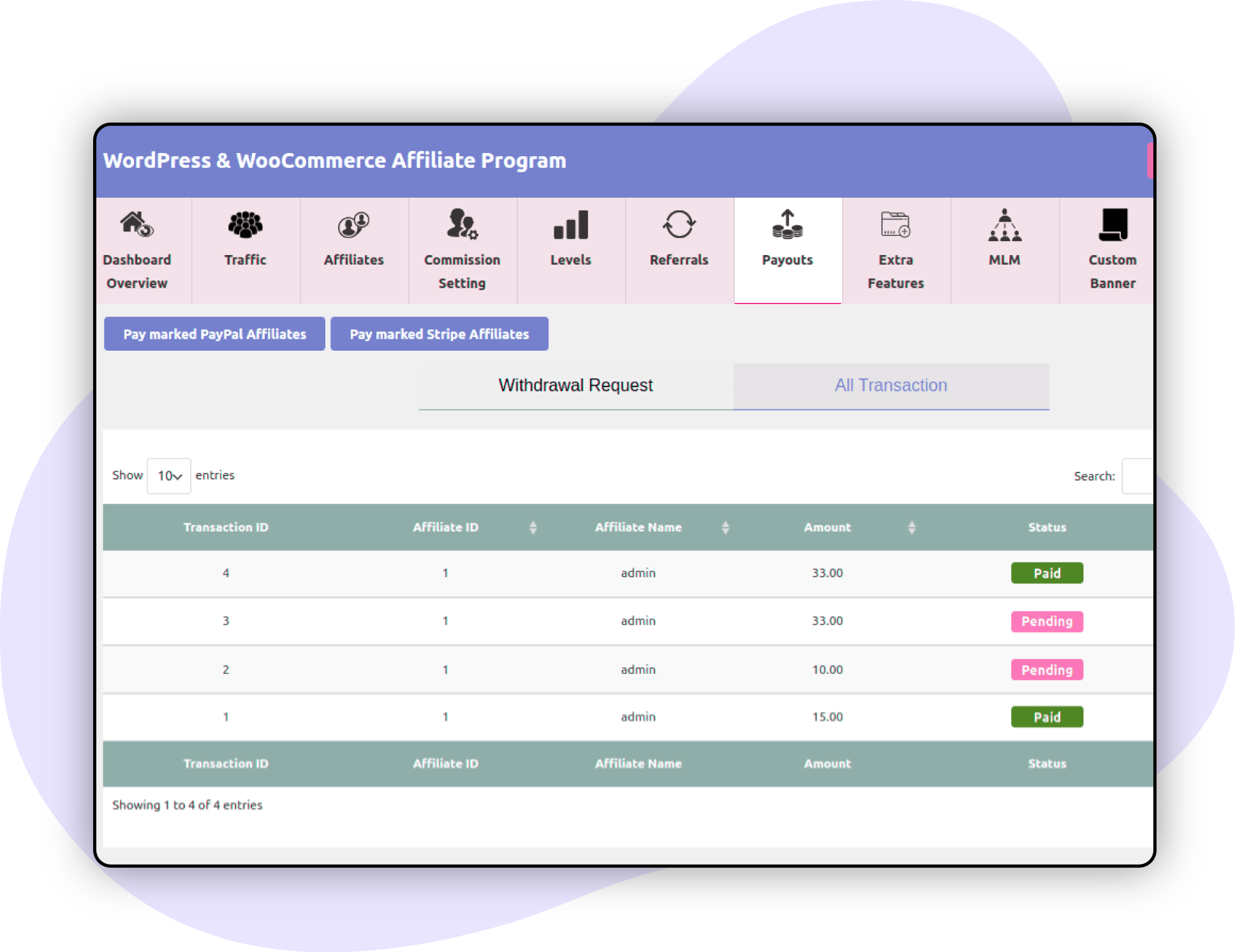Click amount 33.00 in transaction 4 row
The image size is (1235, 952).
point(827,573)
